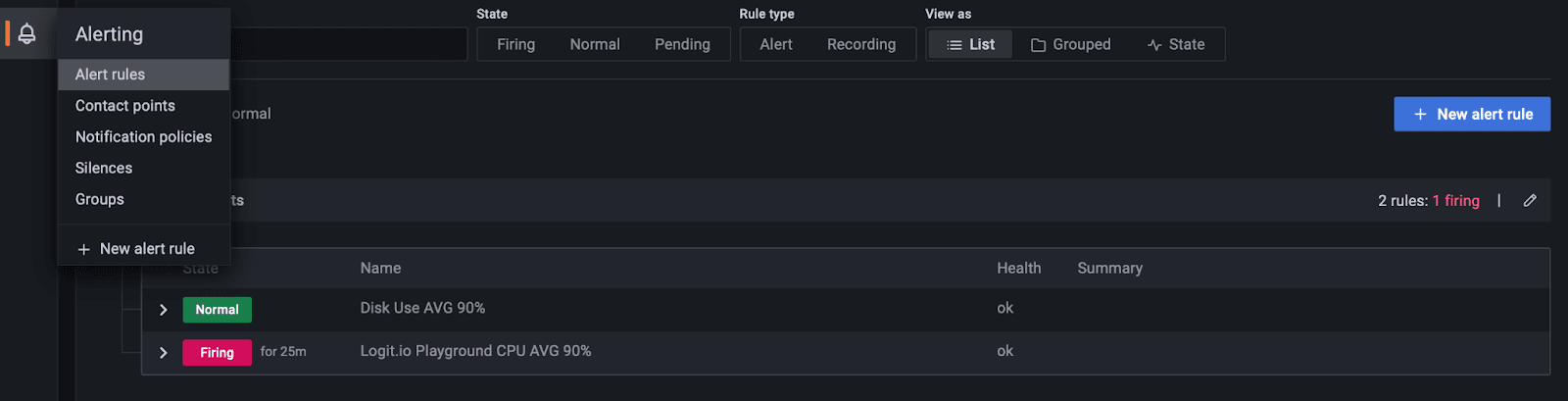The height and width of the screenshot is (401, 1568).
Task: Open Groups in Alerting menu
Action: (x=100, y=200)
